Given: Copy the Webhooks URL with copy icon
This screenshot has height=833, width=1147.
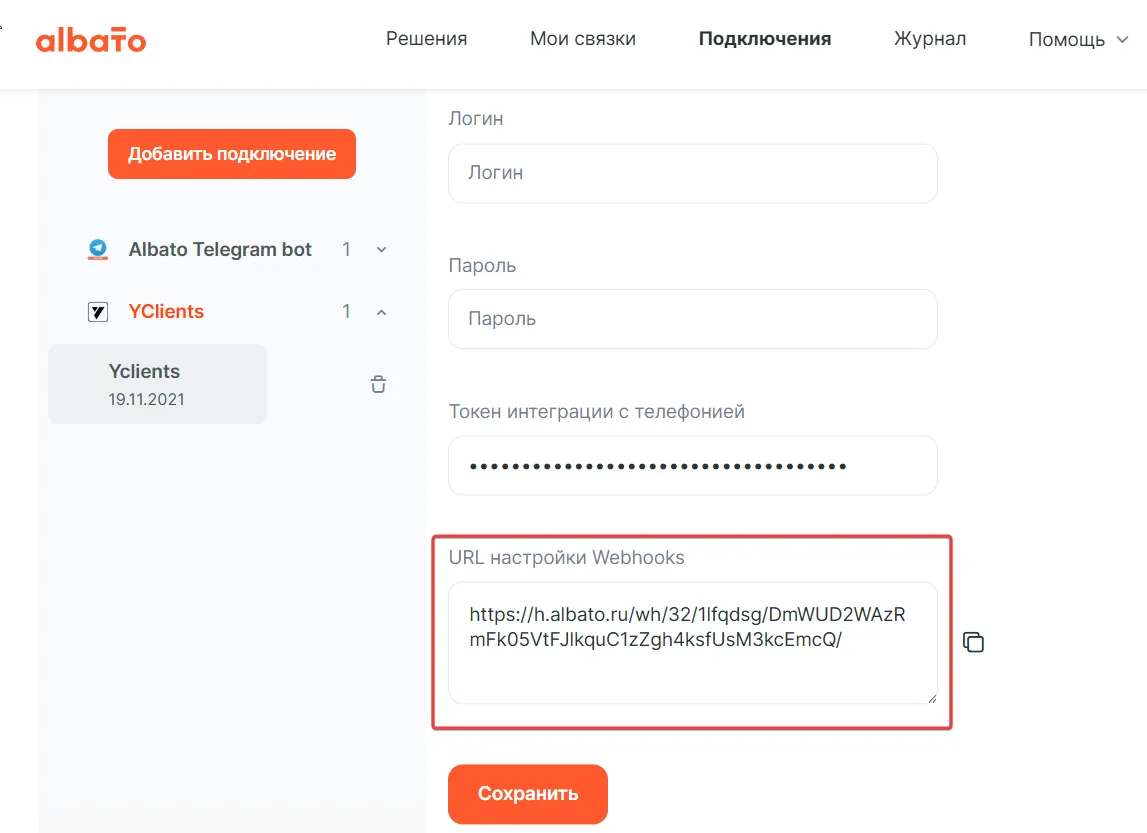Looking at the screenshot, I should click(x=973, y=642).
